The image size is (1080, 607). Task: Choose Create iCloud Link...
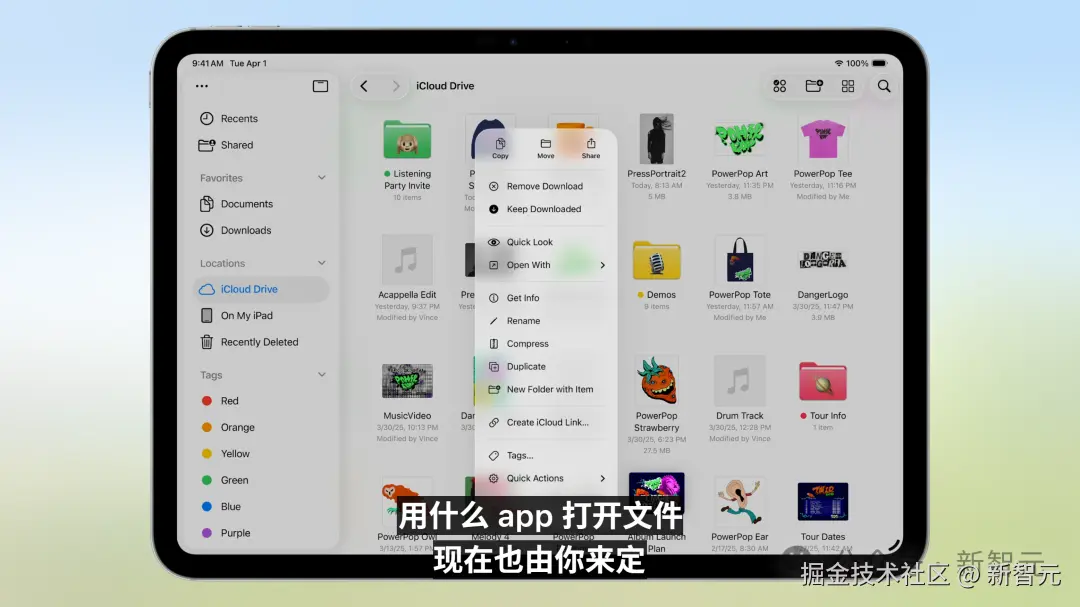[546, 422]
